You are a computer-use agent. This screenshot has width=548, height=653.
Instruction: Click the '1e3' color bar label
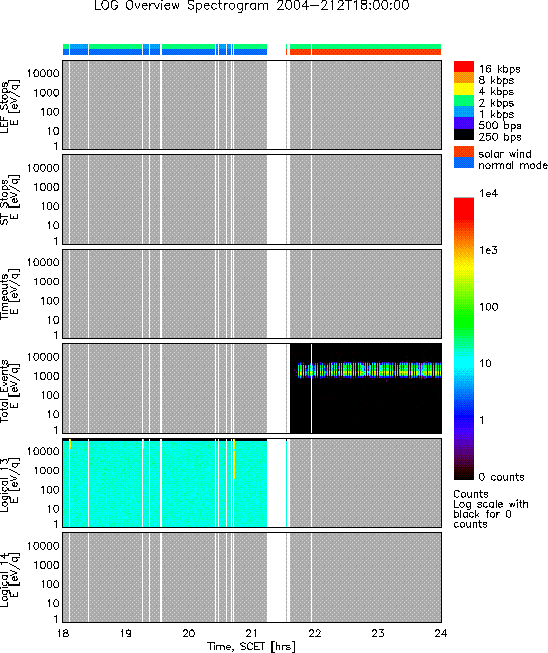pyautogui.click(x=488, y=250)
